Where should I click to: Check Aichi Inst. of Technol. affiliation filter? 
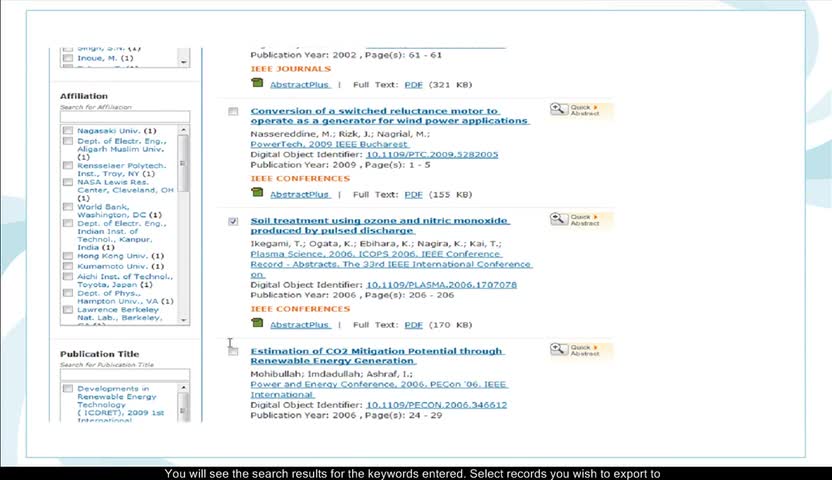[68, 276]
